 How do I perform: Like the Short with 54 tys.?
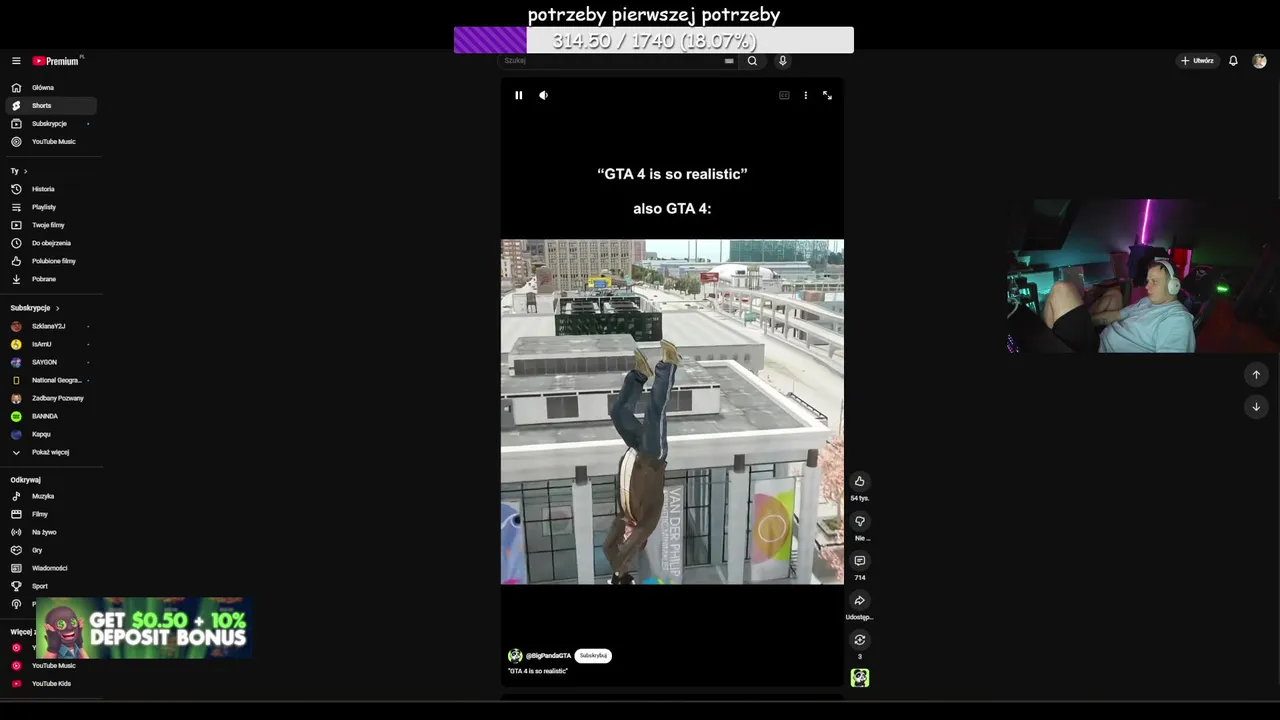click(859, 482)
